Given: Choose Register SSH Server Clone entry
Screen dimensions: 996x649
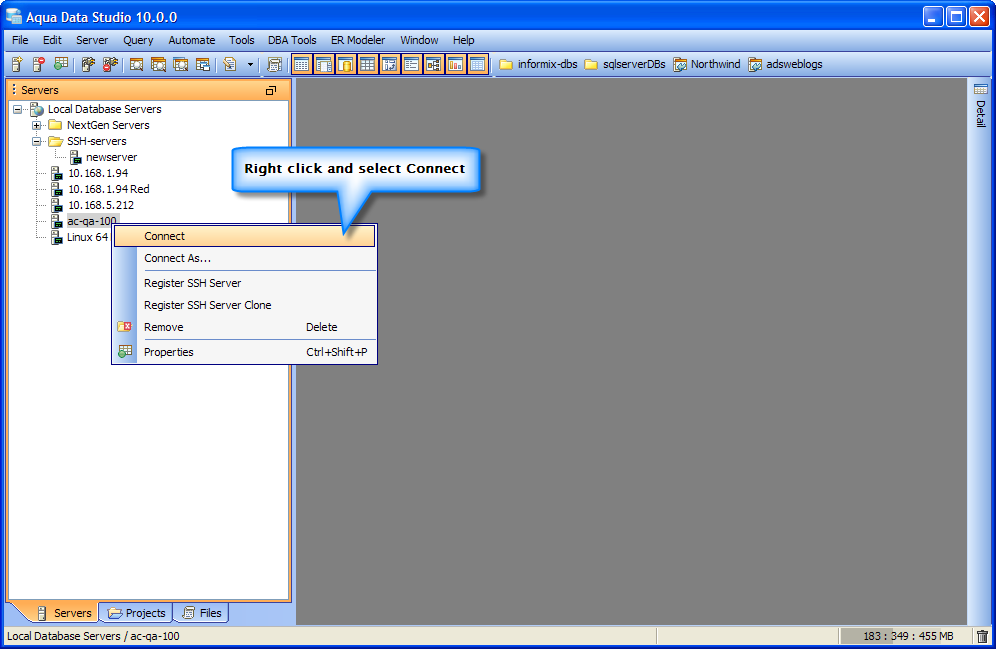Looking at the screenshot, I should [x=245, y=305].
